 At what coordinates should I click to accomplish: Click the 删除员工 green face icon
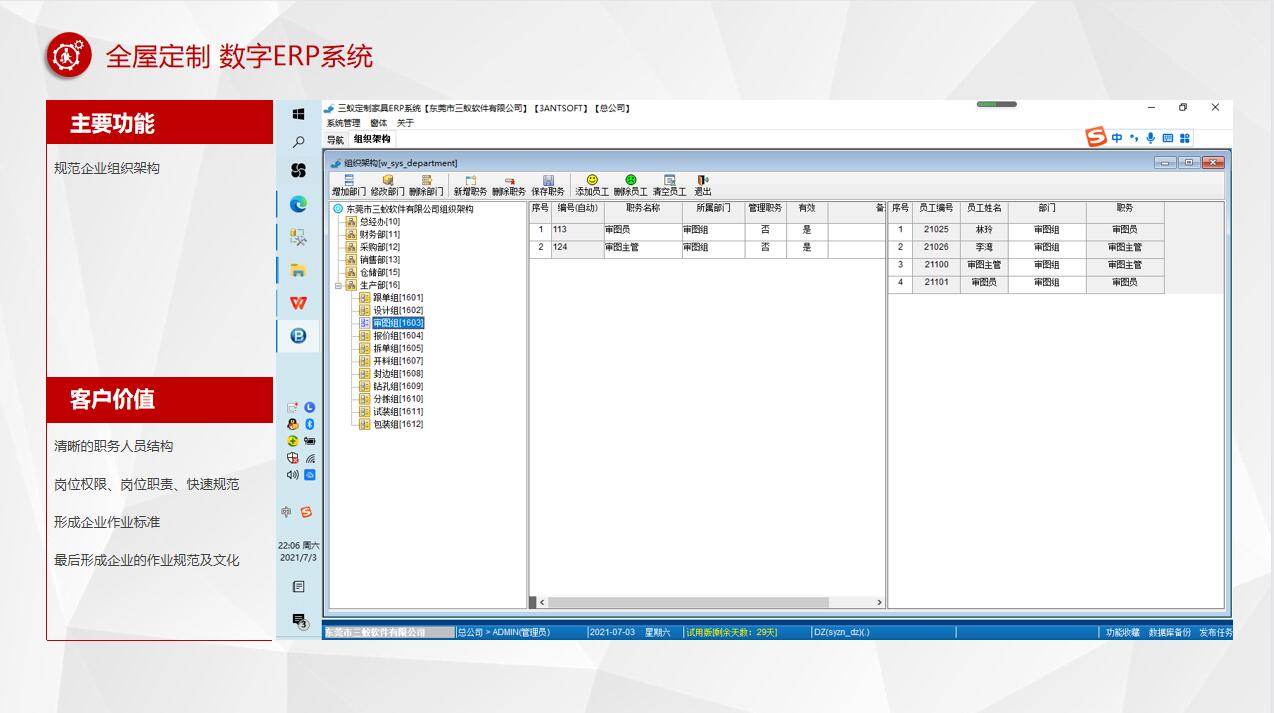pos(630,181)
